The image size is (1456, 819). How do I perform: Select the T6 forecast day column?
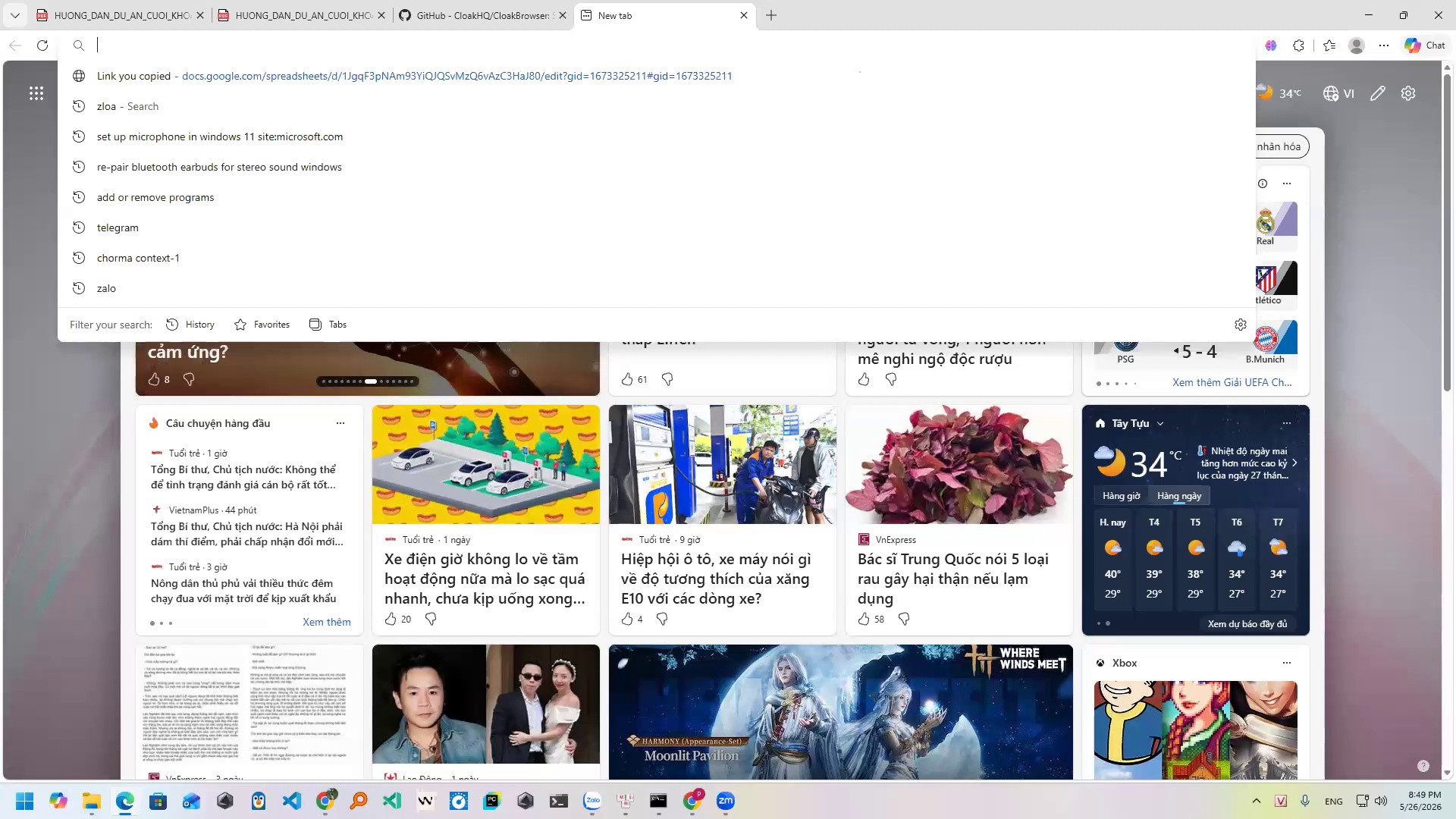coord(1237,558)
